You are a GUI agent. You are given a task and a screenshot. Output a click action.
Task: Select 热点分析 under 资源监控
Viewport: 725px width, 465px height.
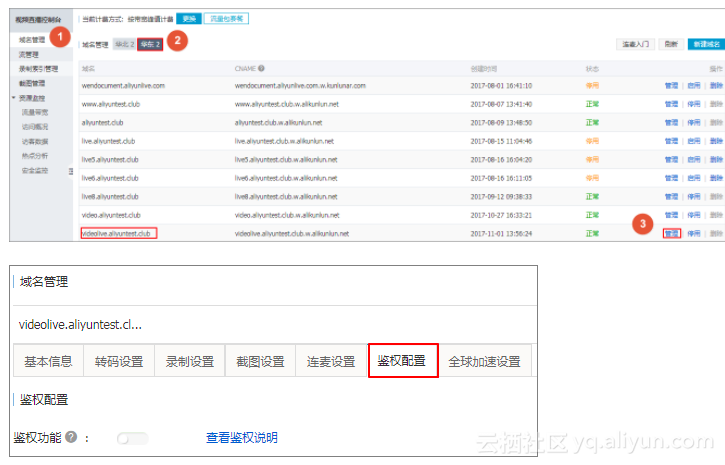35,156
